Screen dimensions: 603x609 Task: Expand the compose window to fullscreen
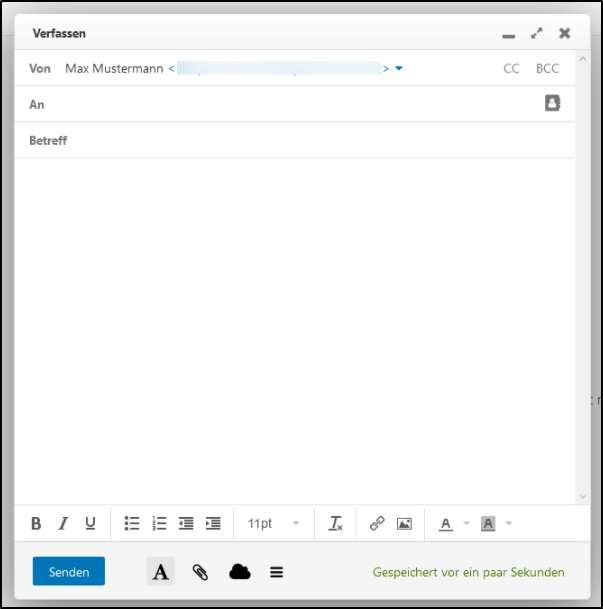pos(537,33)
